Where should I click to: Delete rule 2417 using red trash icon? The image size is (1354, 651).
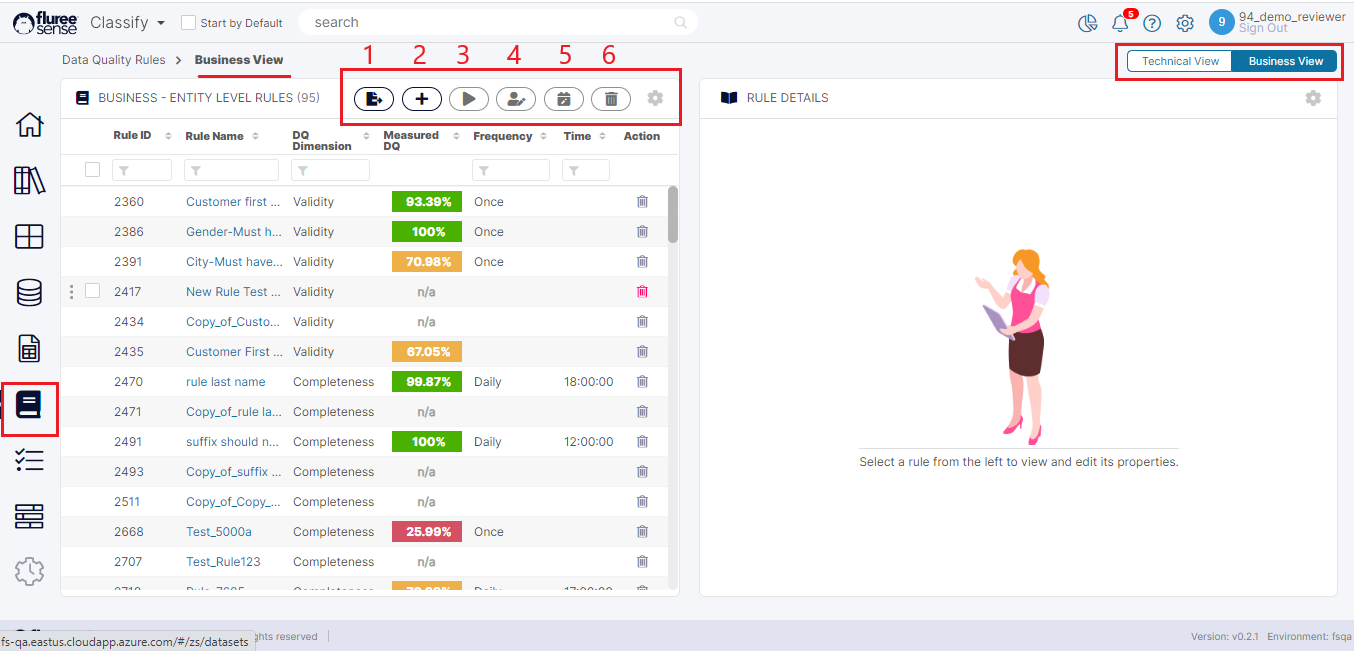(642, 292)
